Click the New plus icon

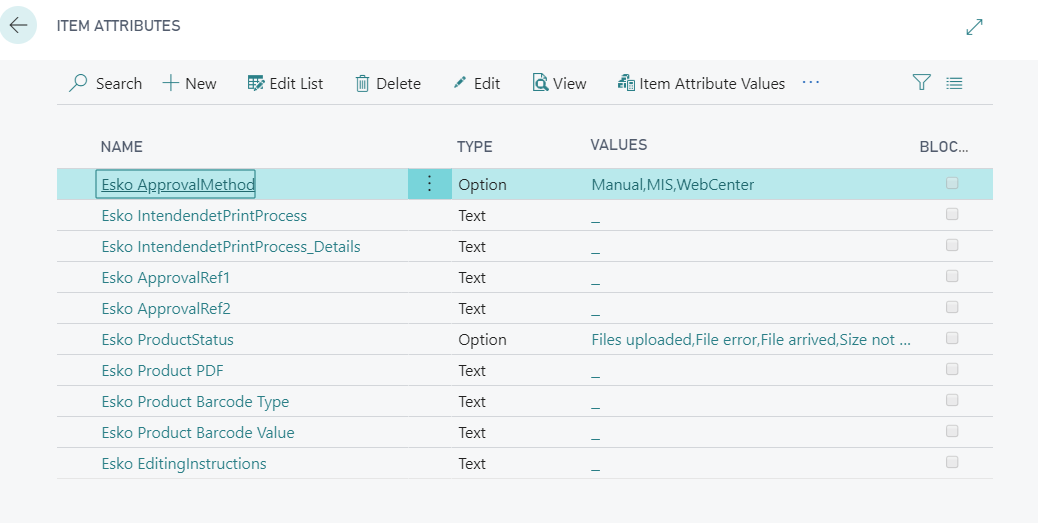(x=171, y=83)
